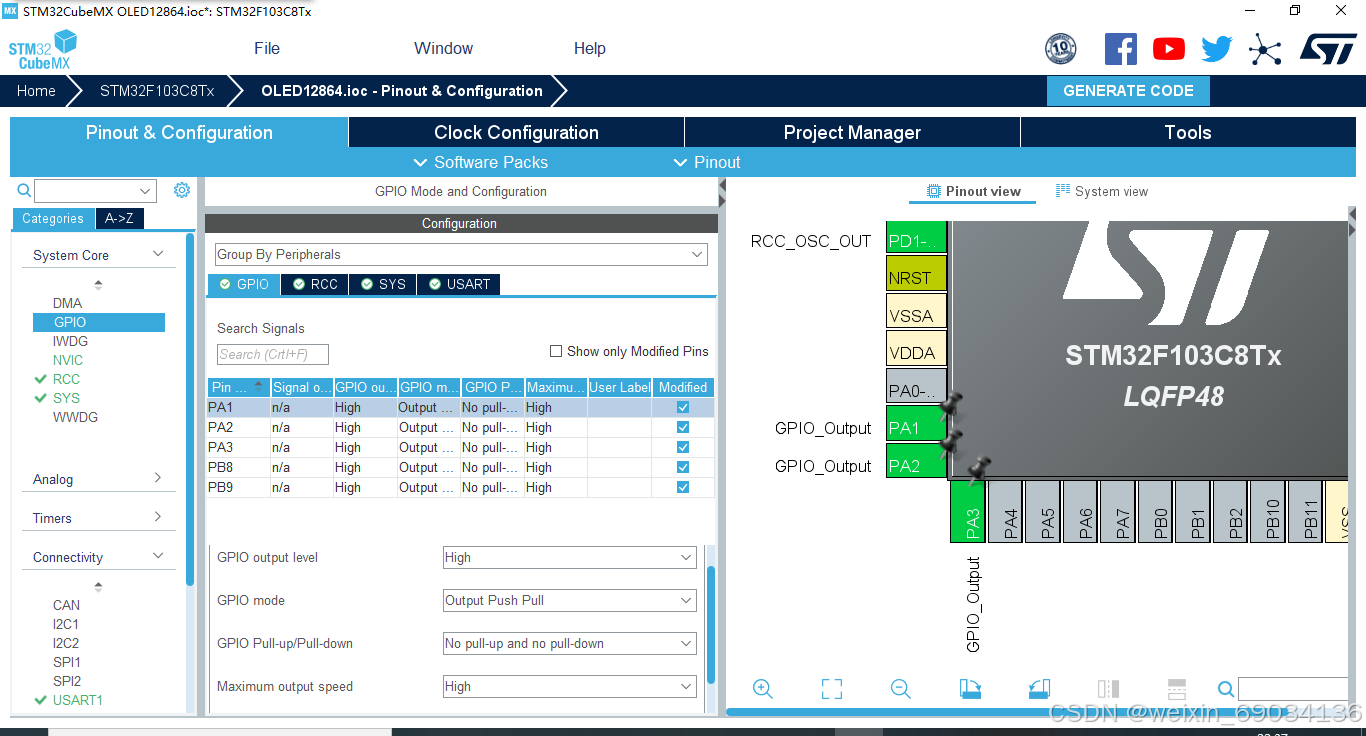The width and height of the screenshot is (1366, 736).
Task: Click the PA7 pin on the chip
Action: click(x=1118, y=512)
